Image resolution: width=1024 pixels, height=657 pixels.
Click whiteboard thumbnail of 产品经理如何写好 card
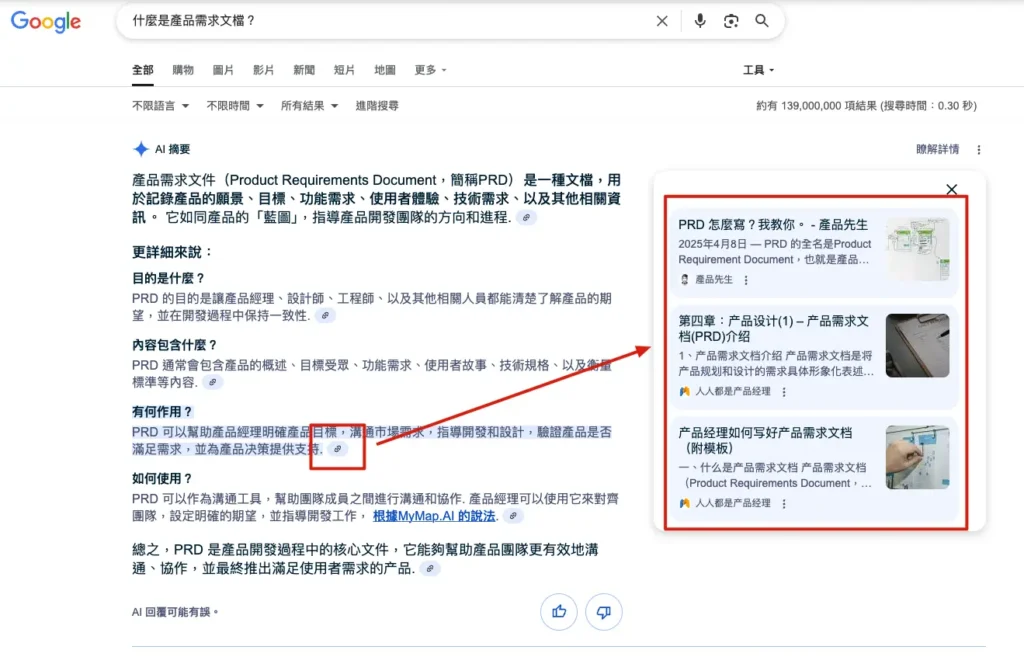[x=918, y=457]
